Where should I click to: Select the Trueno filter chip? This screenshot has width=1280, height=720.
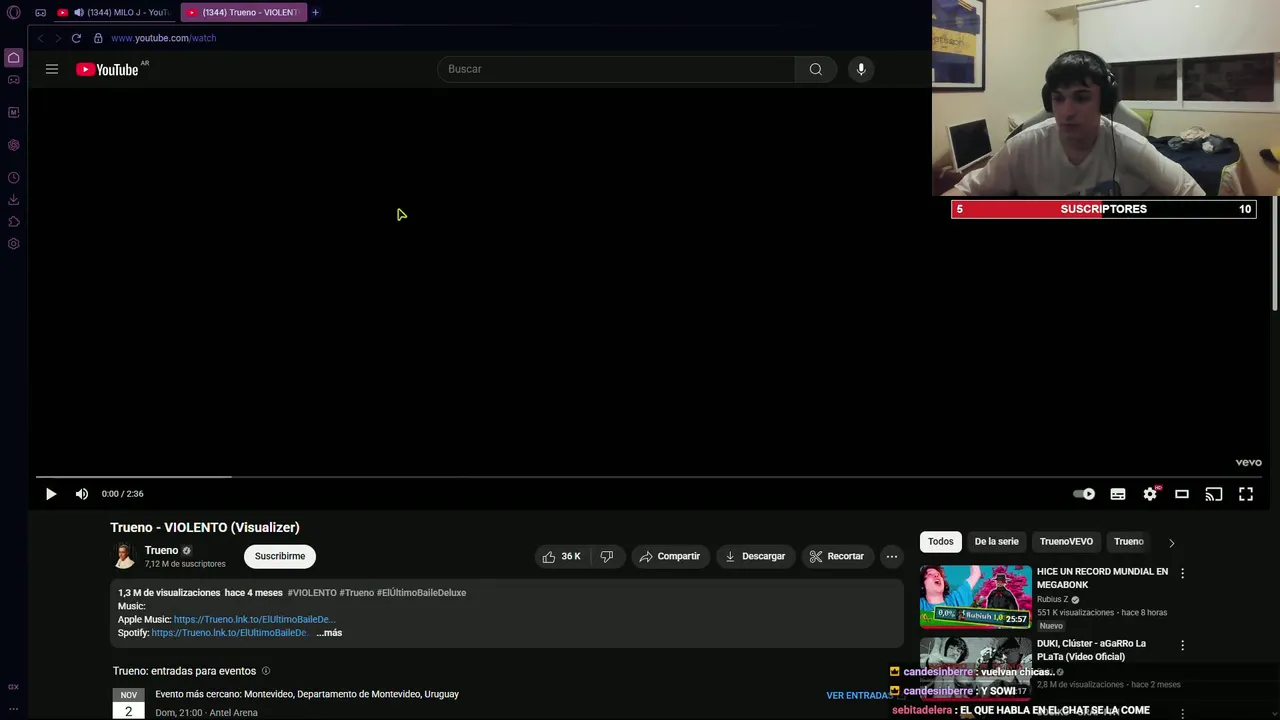[1129, 542]
